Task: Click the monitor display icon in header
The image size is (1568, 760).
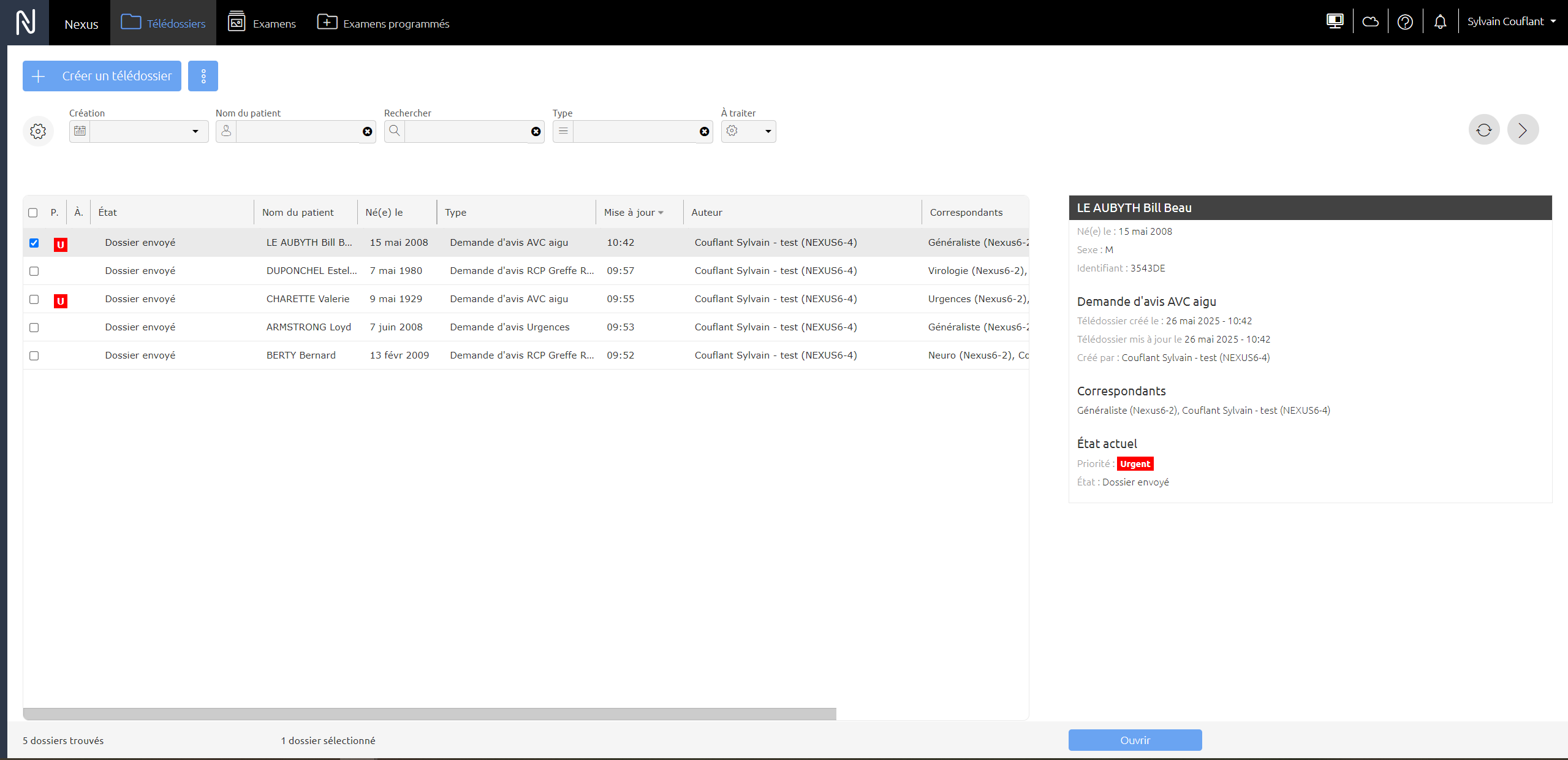Action: click(1335, 21)
